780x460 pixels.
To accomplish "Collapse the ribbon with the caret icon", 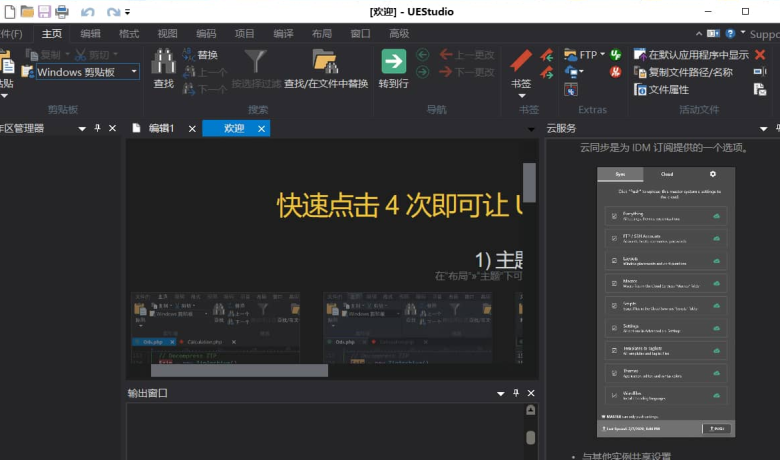I will pos(699,34).
